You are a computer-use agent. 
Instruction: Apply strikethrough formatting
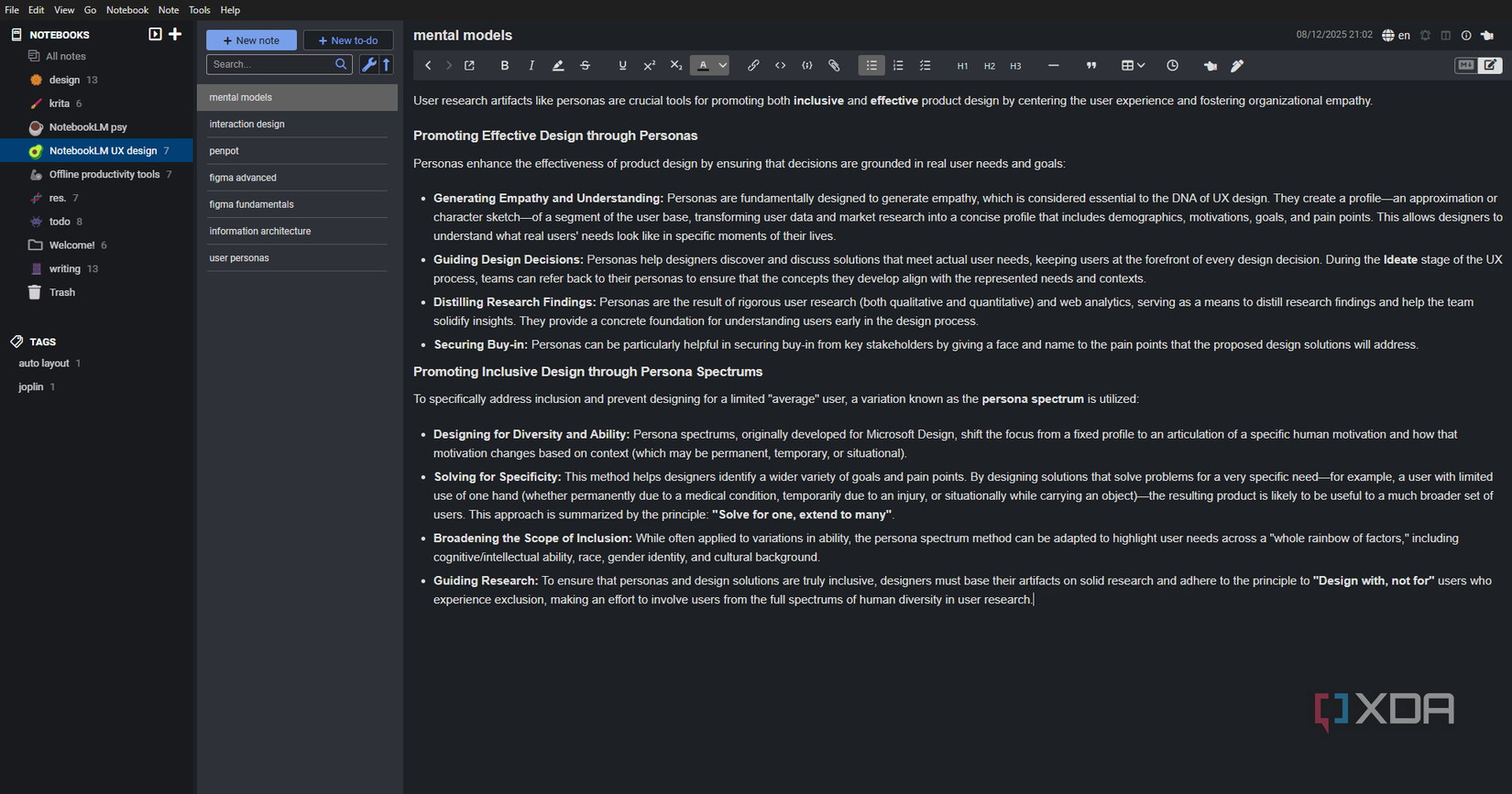585,66
